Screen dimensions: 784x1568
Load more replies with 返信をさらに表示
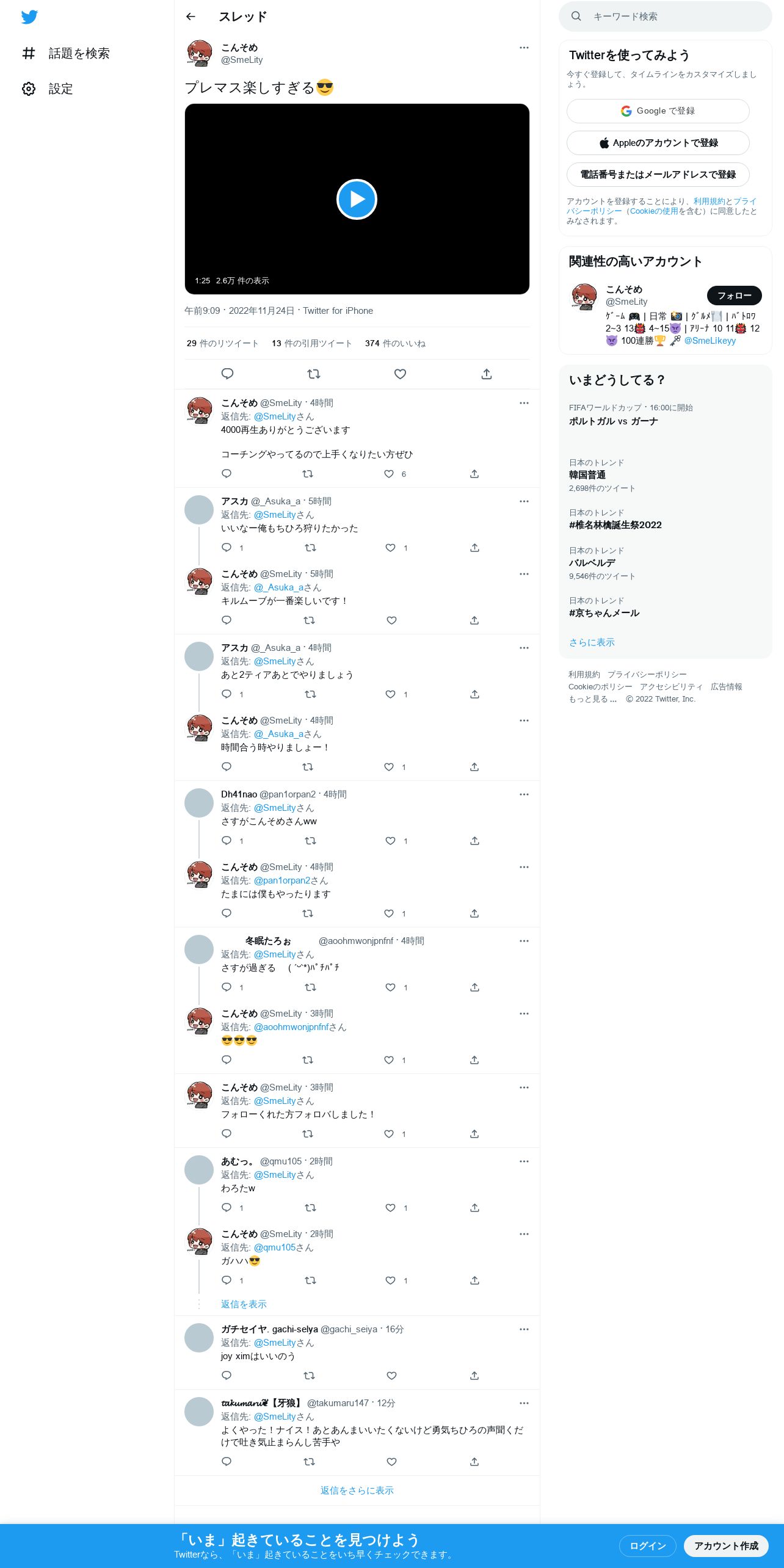[357, 1490]
